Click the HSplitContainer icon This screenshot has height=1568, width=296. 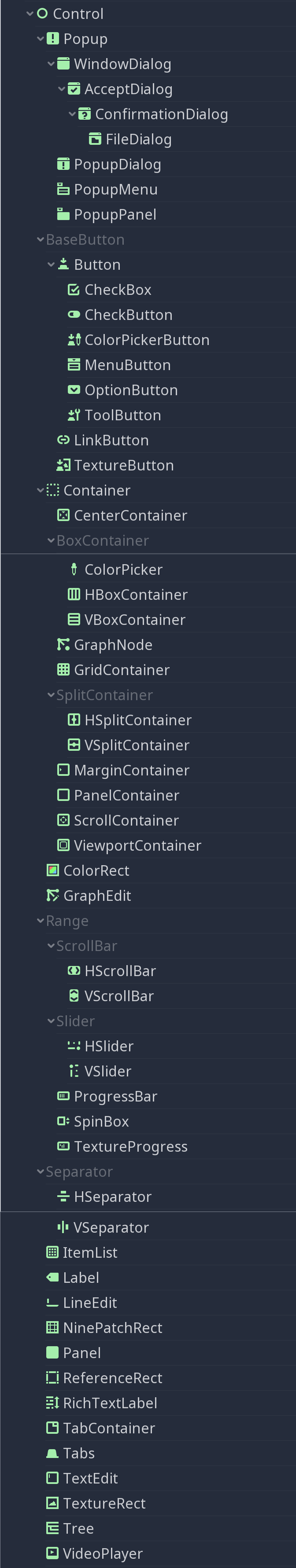coord(74,720)
